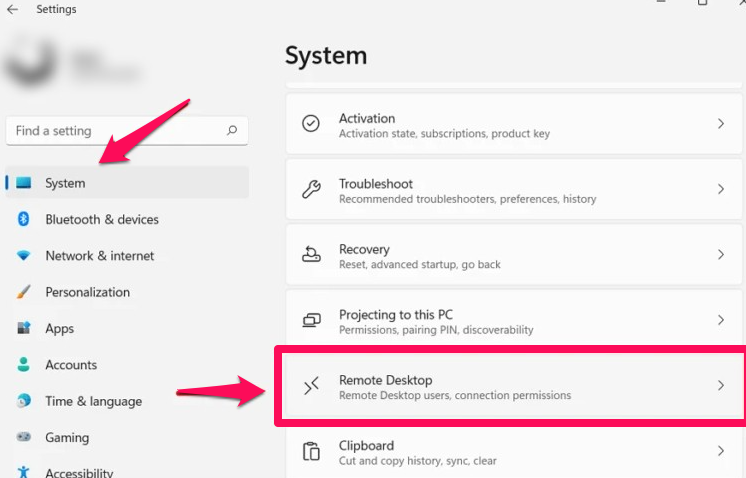Click 'Recommended troubleshooters, preferences, history' text
This screenshot has height=478, width=746.
pos(467,199)
